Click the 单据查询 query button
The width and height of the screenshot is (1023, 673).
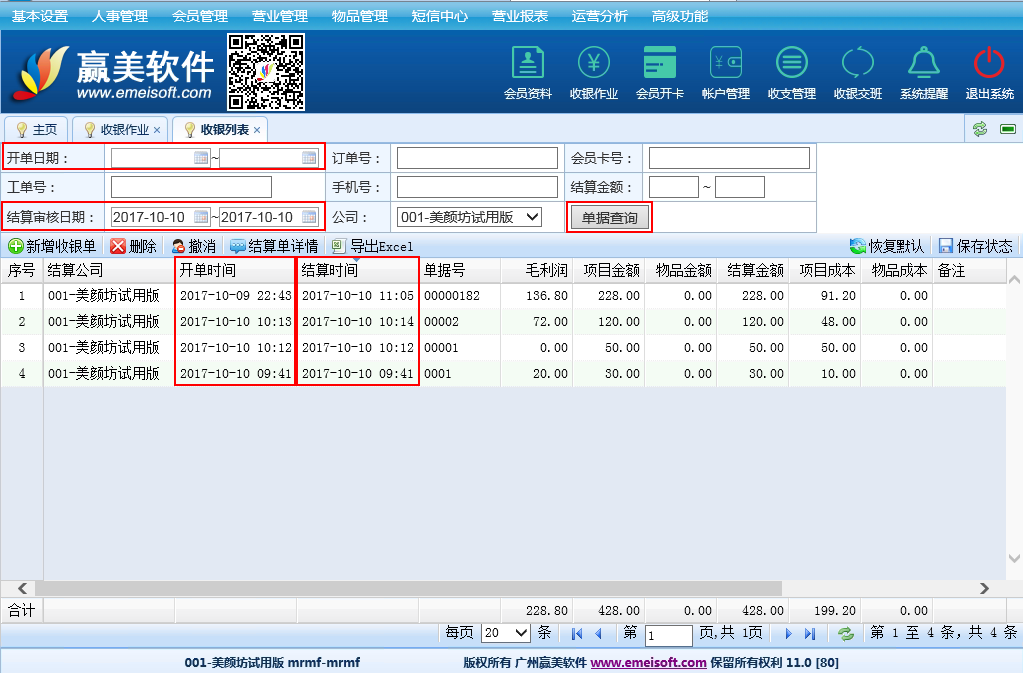(610, 217)
